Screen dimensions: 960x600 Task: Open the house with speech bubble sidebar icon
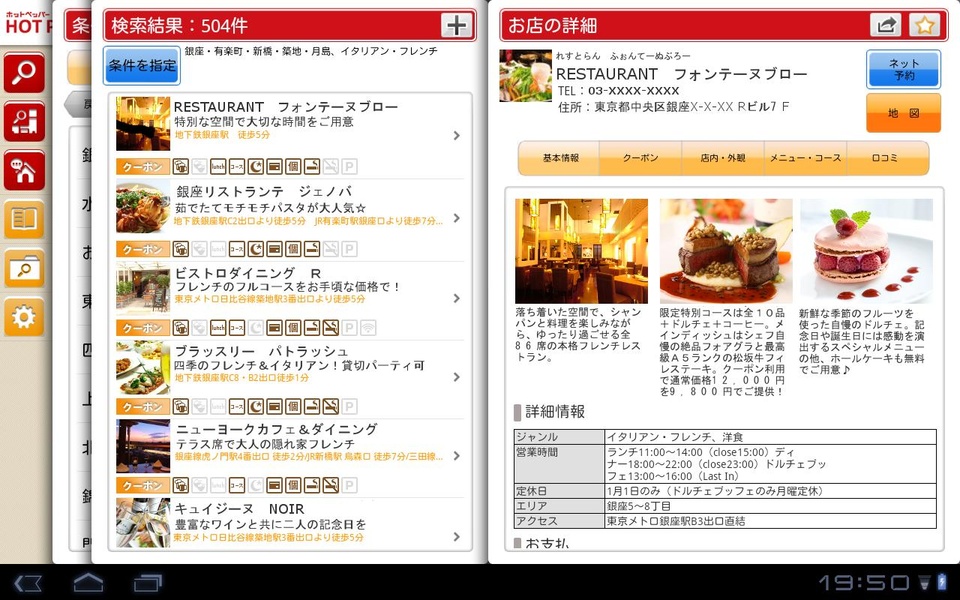[24, 170]
